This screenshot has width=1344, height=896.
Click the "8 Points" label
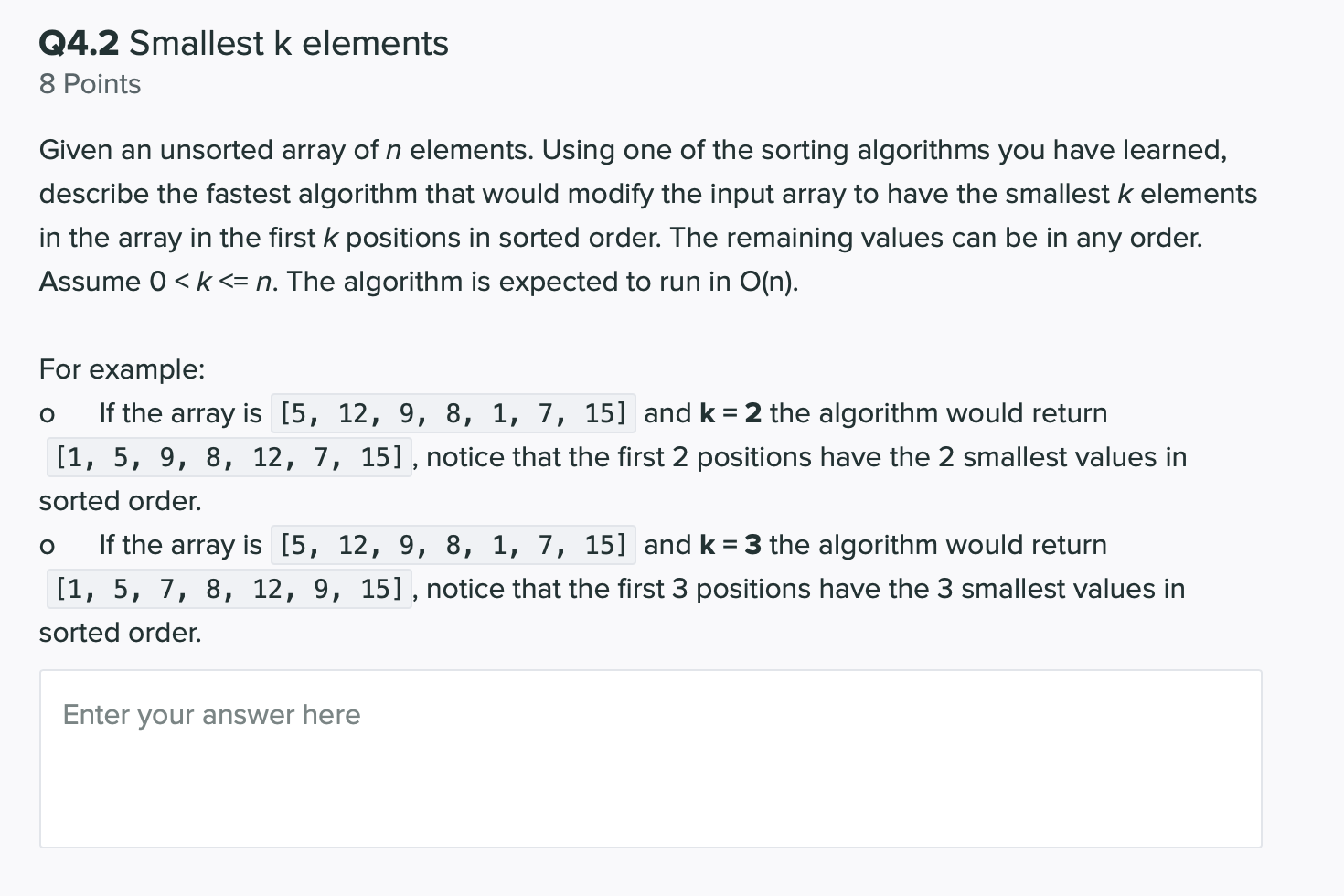click(x=90, y=85)
